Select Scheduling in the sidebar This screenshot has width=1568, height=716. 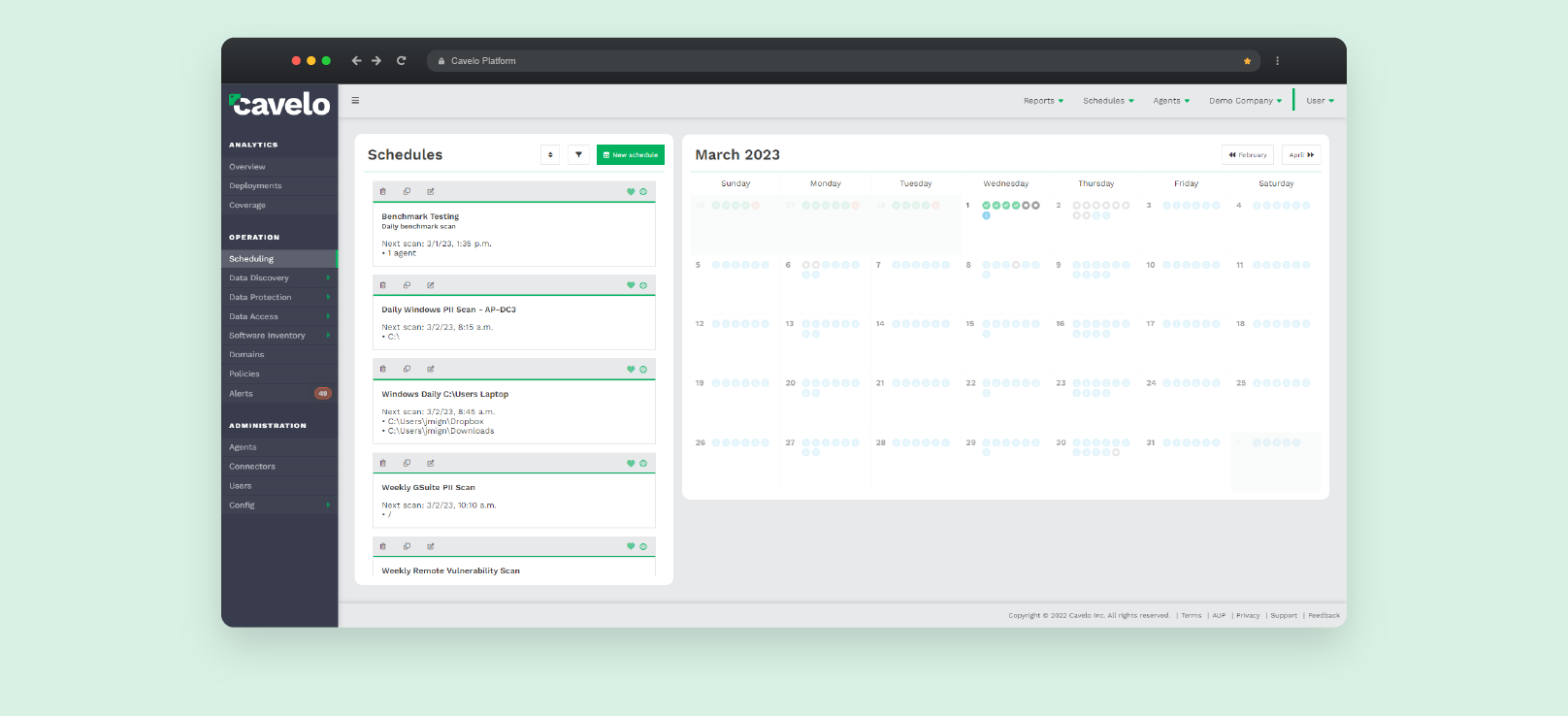279,259
